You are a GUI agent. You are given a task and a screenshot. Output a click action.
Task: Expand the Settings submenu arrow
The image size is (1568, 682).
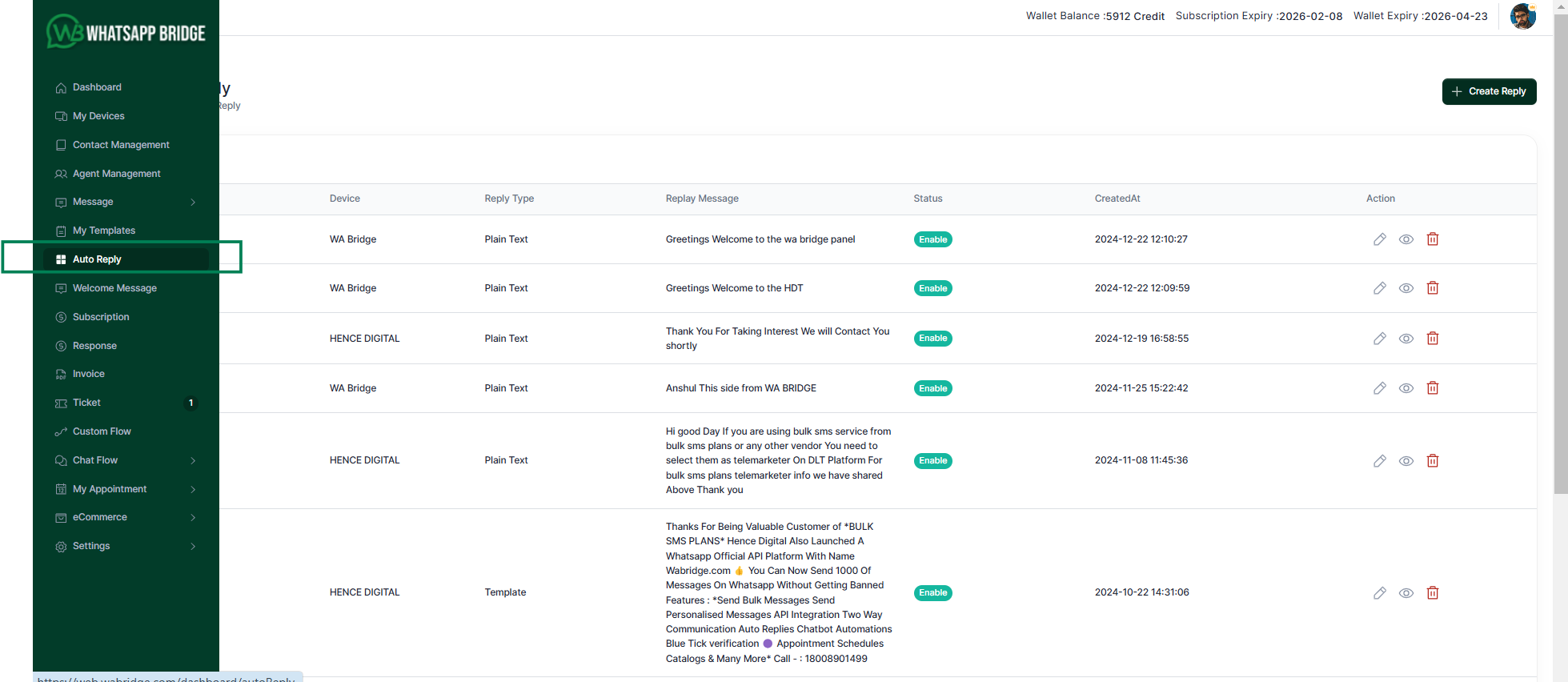[193, 547]
